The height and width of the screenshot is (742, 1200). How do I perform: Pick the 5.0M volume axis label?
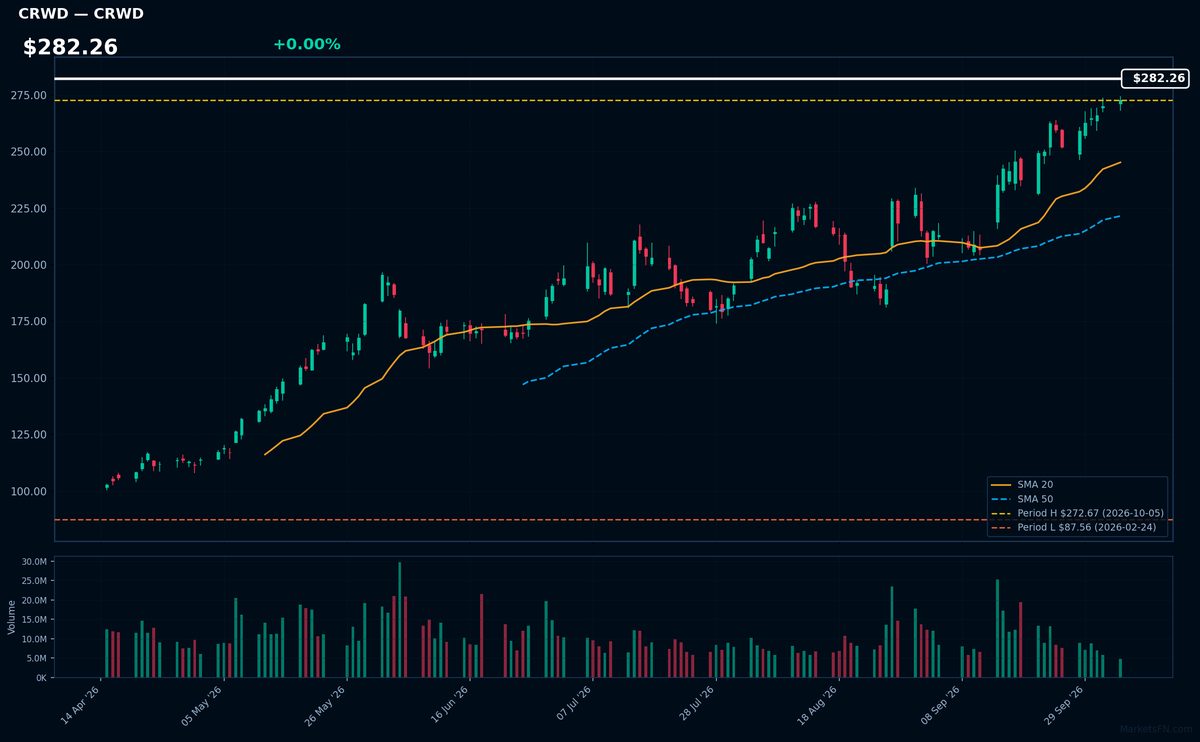35,659
